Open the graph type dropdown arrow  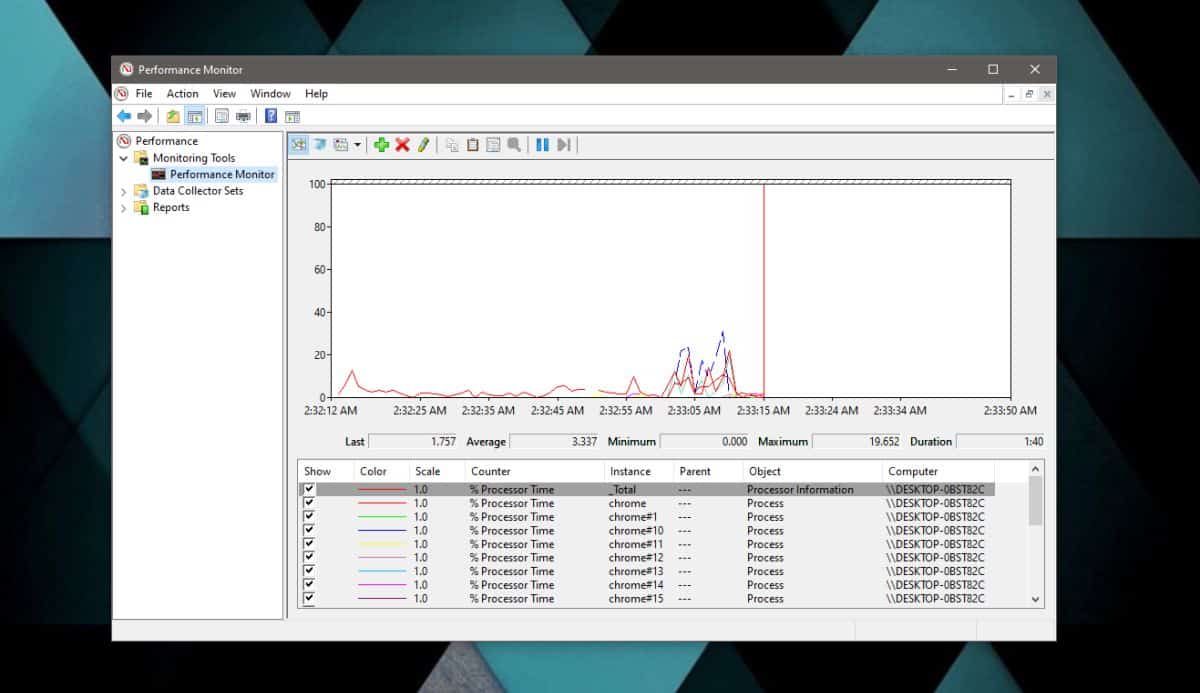click(357, 145)
